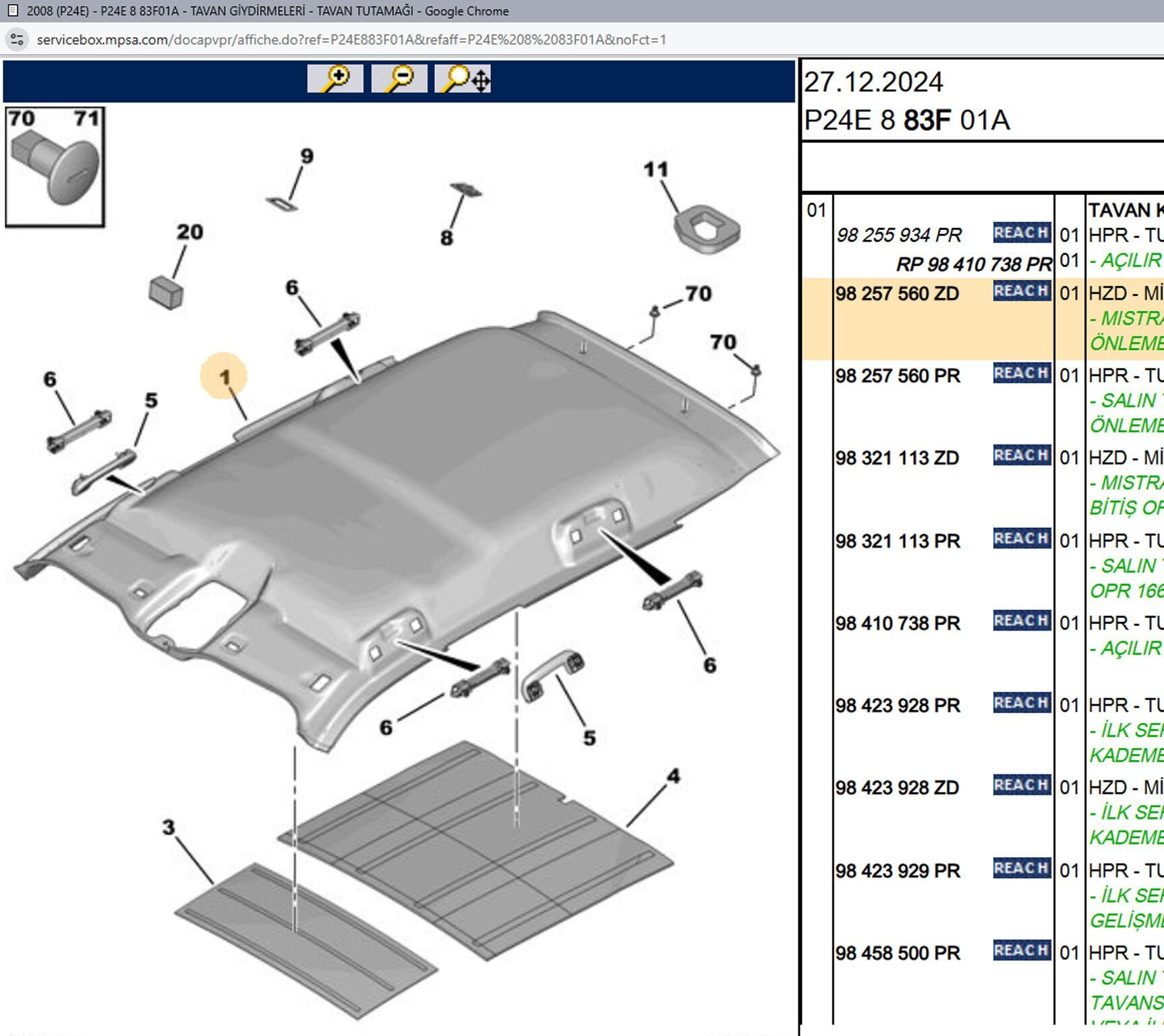Select part number 98 410 738 PR
The image size is (1164, 1036).
pos(897,623)
